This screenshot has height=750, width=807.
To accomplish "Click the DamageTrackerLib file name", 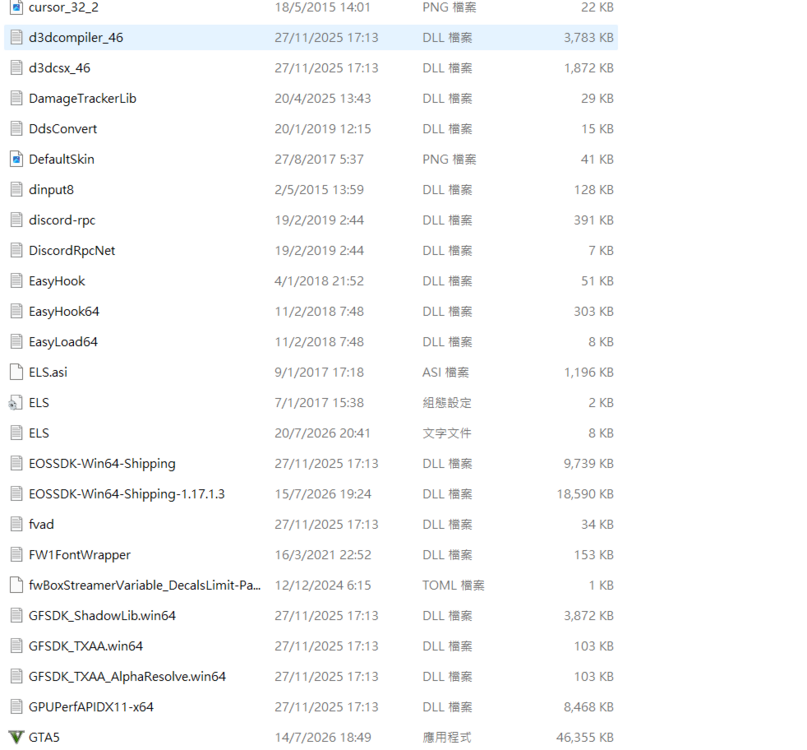I will pos(82,98).
